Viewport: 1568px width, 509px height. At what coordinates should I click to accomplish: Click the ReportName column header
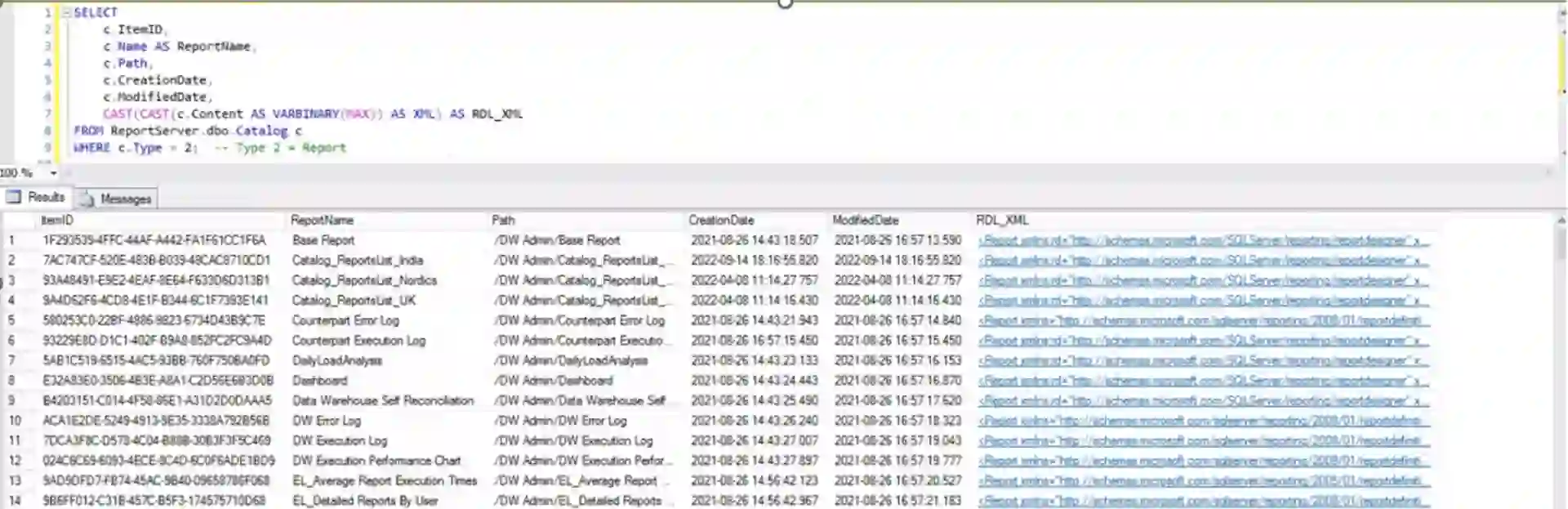click(322, 221)
